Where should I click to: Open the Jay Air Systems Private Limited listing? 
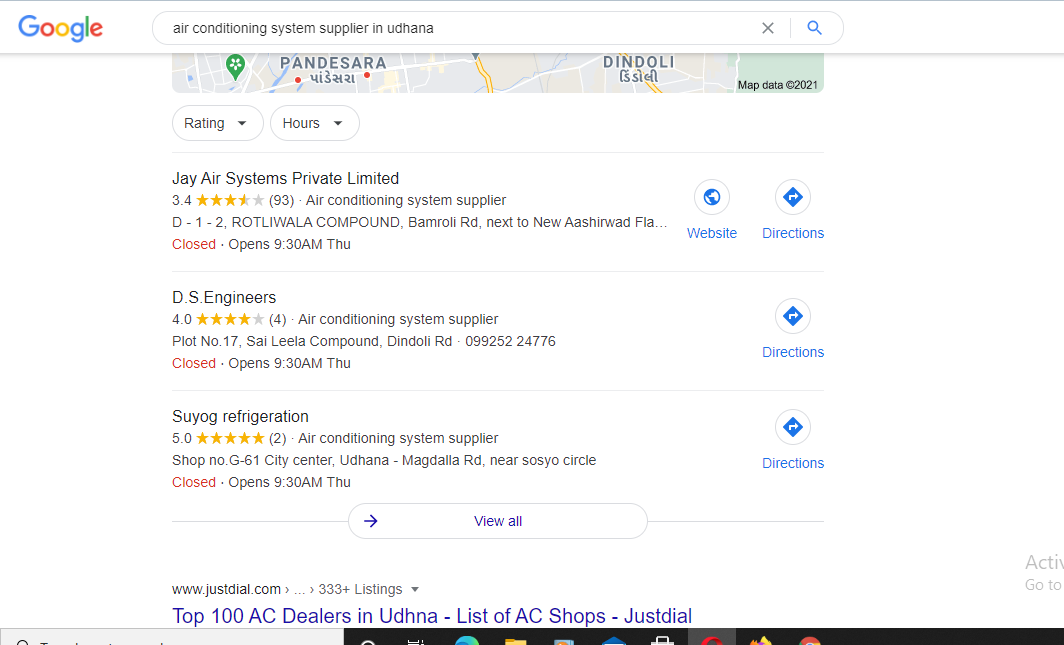coord(285,179)
